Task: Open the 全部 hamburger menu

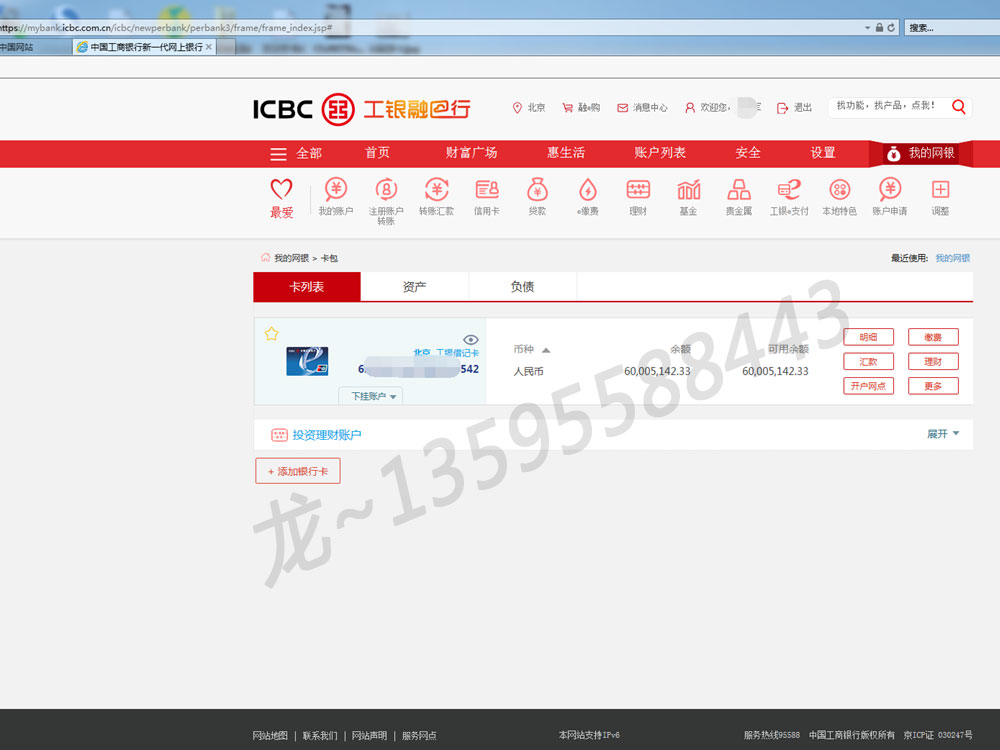Action: [x=296, y=153]
